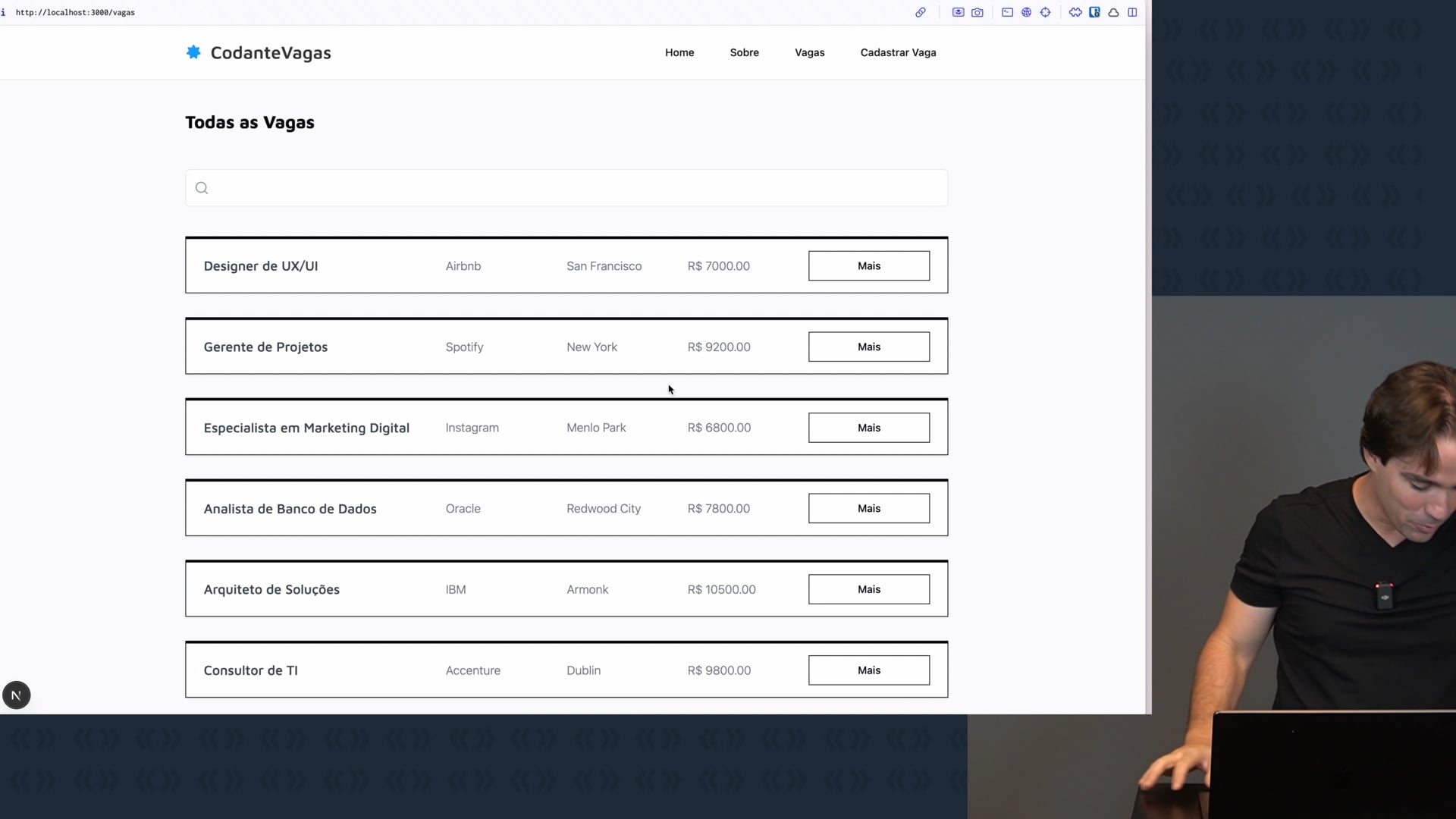Viewport: 1456px width, 819px height.
Task: Open Mais for Analista de Banco de Dados
Action: tap(868, 508)
